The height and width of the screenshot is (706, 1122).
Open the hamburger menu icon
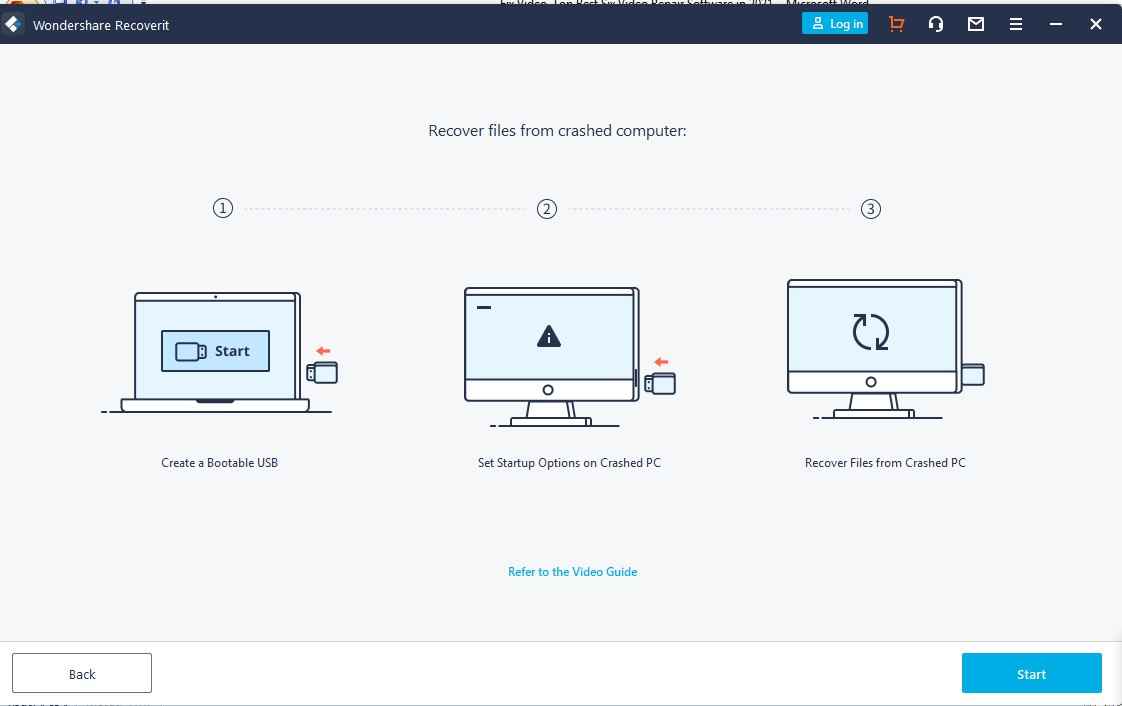point(1015,24)
